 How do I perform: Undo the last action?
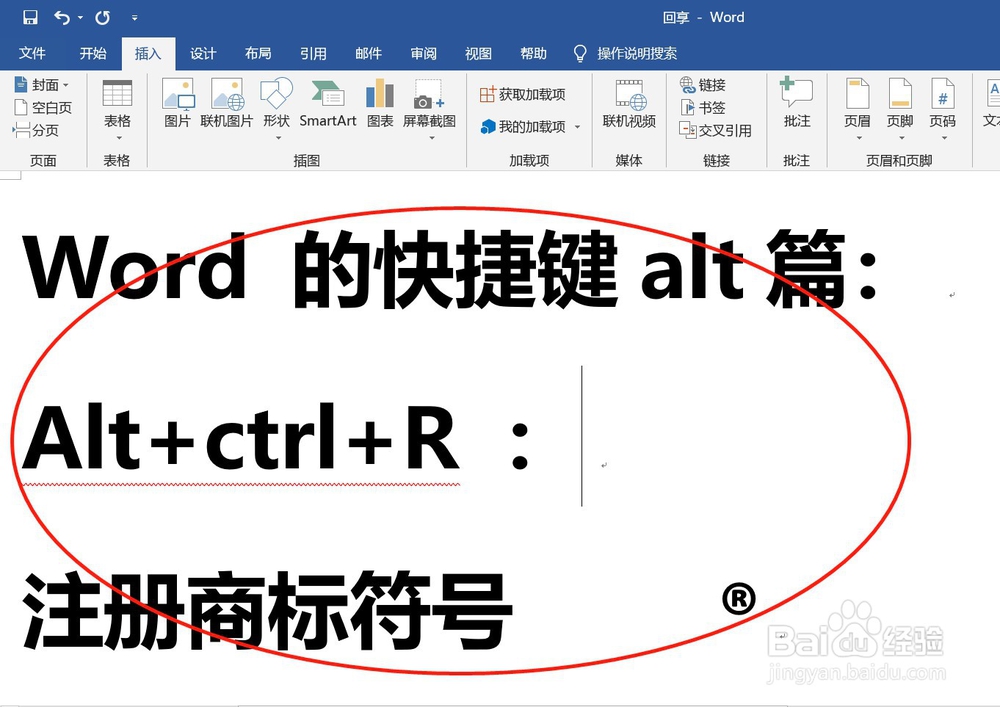(62, 17)
